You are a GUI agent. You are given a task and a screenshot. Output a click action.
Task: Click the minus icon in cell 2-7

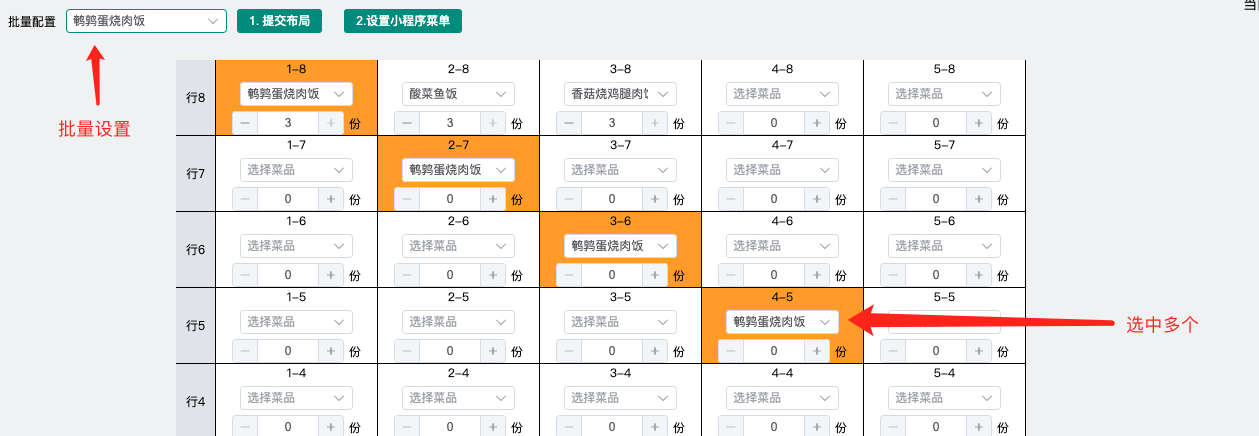tap(407, 199)
